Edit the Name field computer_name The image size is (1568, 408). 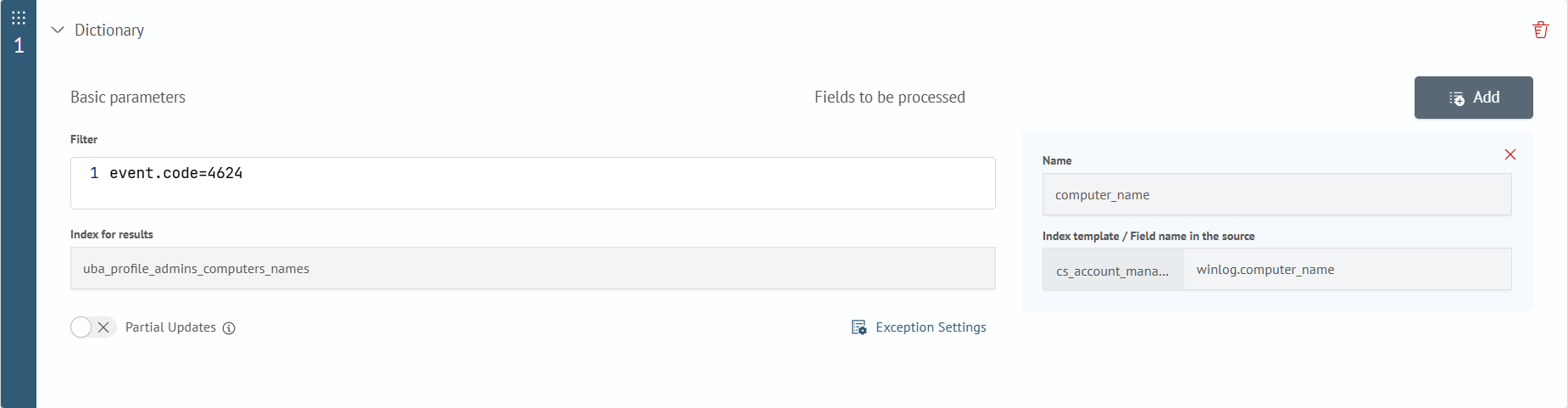[1276, 195]
